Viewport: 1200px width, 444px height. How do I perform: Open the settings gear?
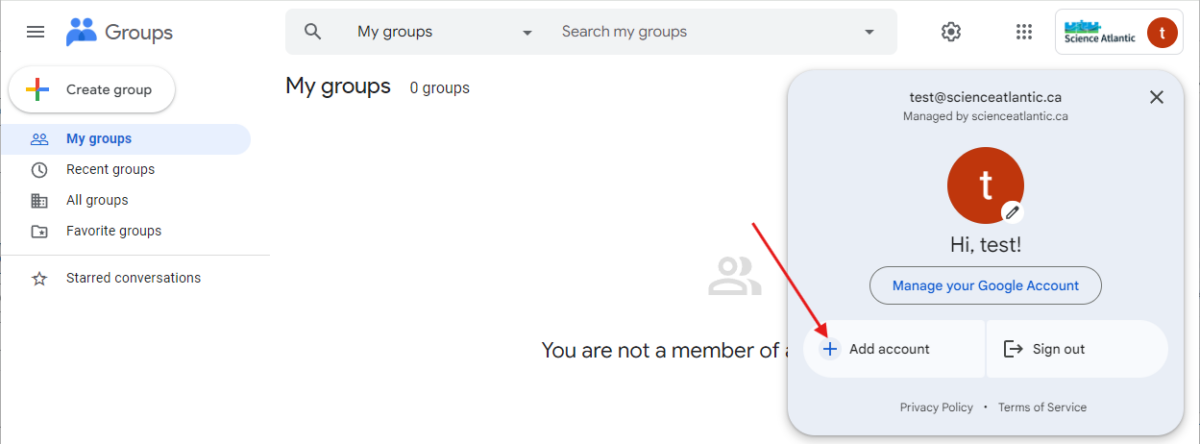951,32
